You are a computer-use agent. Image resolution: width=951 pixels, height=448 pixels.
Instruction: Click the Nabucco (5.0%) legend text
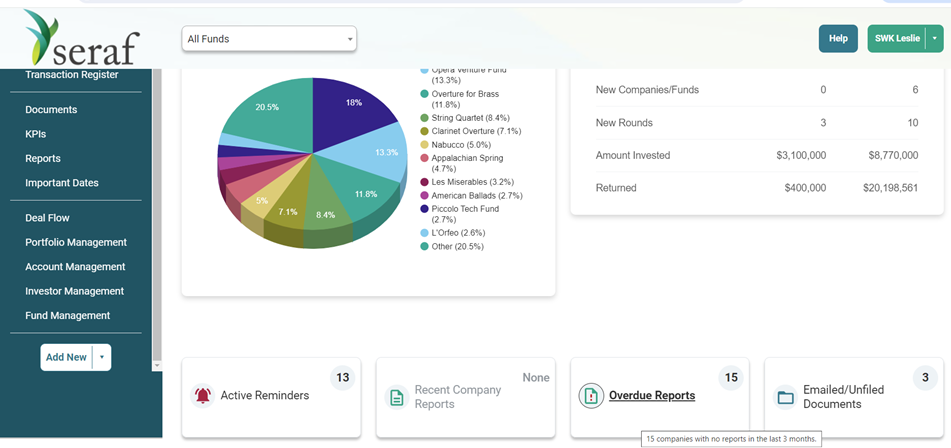461,145
